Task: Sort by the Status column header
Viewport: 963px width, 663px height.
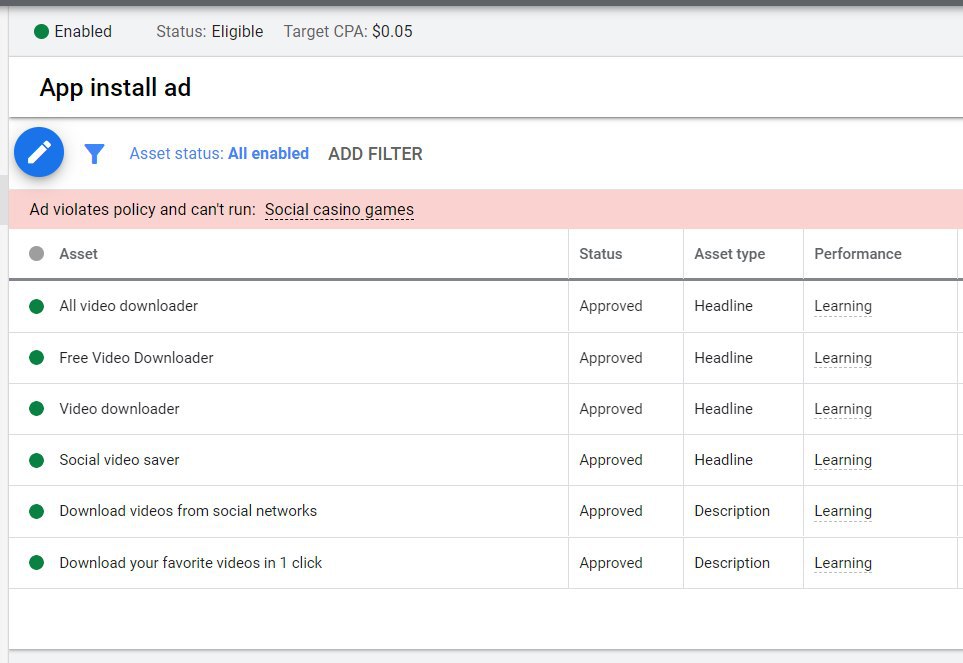Action: point(600,254)
